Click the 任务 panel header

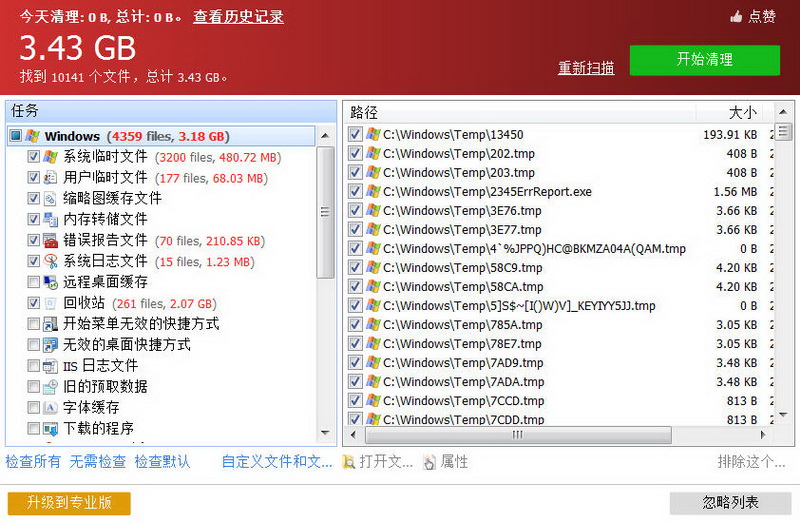(171, 111)
